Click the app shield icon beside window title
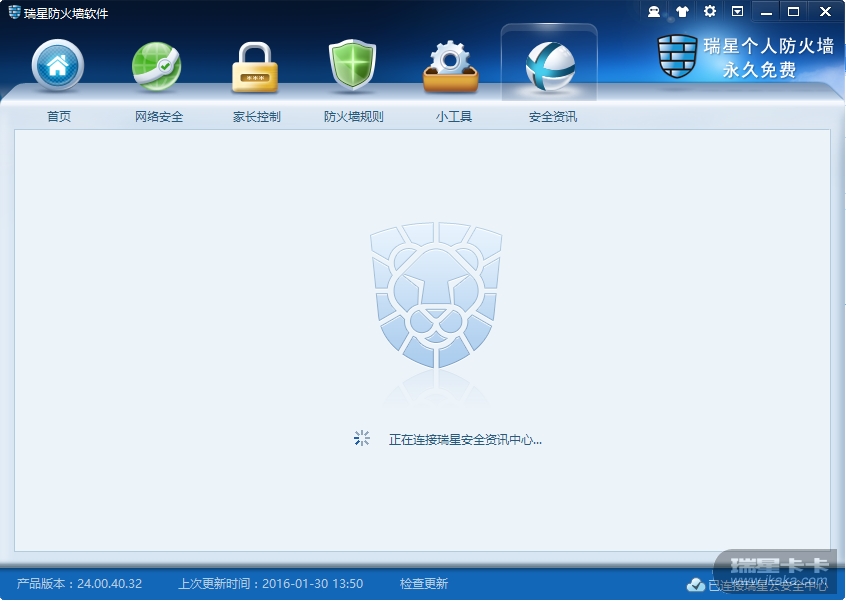This screenshot has width=846, height=601. coord(15,12)
